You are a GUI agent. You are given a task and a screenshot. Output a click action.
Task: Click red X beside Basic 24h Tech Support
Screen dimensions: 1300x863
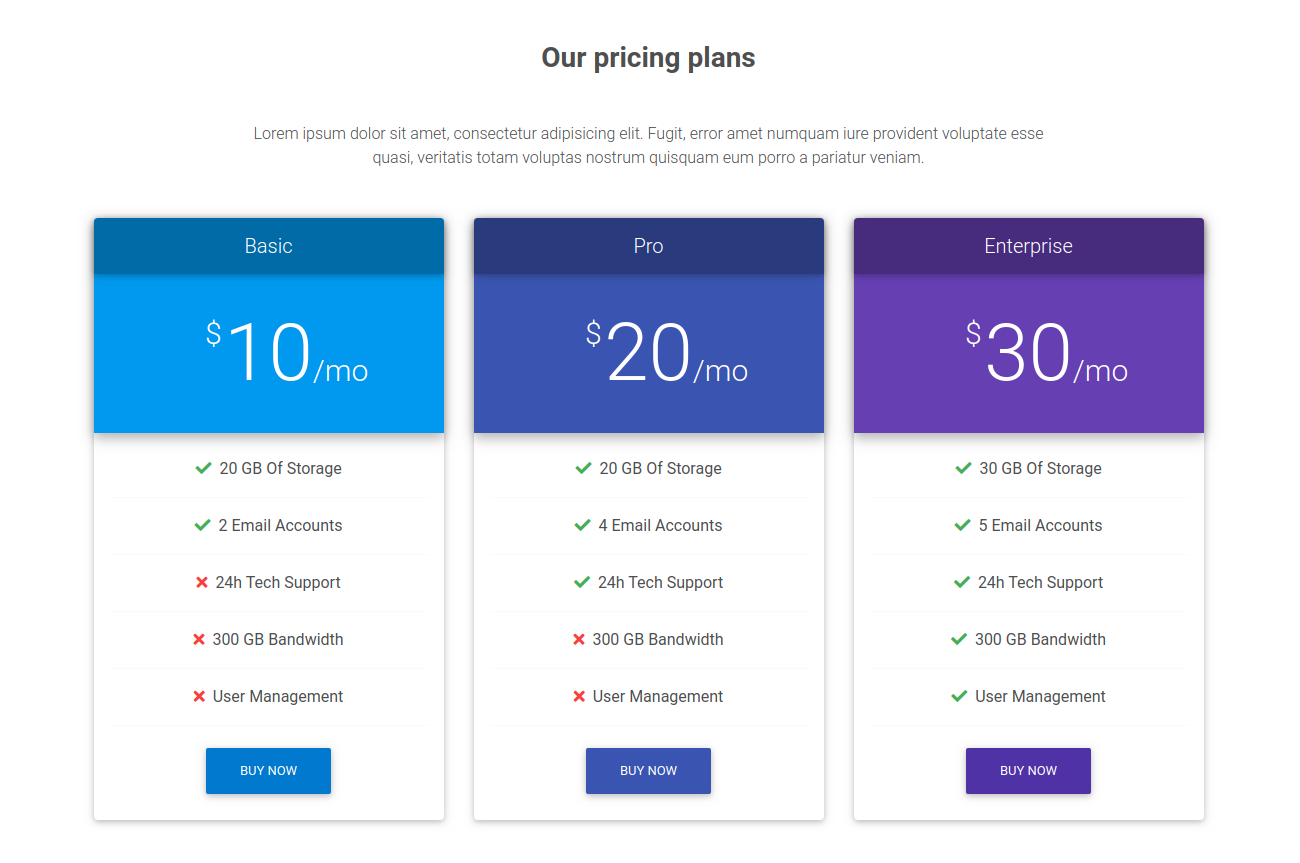click(x=202, y=582)
